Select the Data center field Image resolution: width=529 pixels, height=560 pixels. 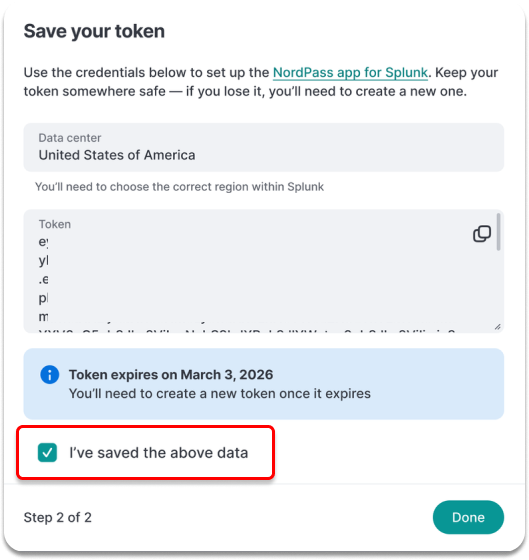click(x=264, y=147)
